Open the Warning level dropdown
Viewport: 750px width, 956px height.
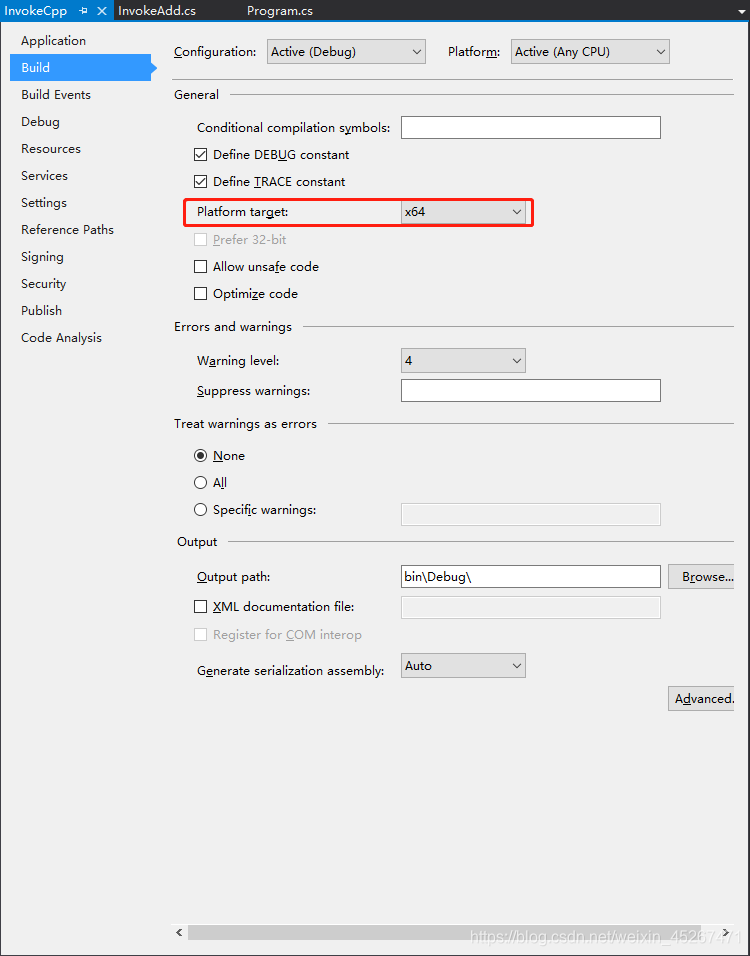[x=463, y=361]
